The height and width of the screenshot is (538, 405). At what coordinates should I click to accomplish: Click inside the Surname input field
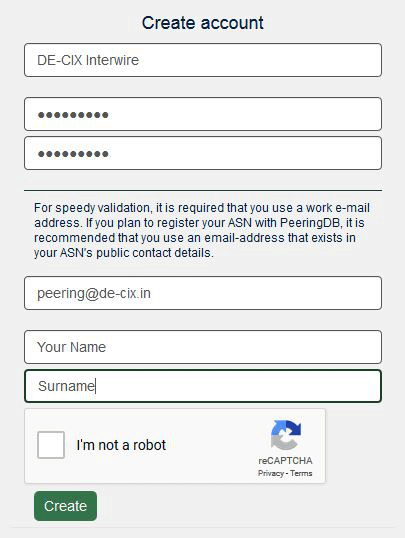click(x=203, y=386)
